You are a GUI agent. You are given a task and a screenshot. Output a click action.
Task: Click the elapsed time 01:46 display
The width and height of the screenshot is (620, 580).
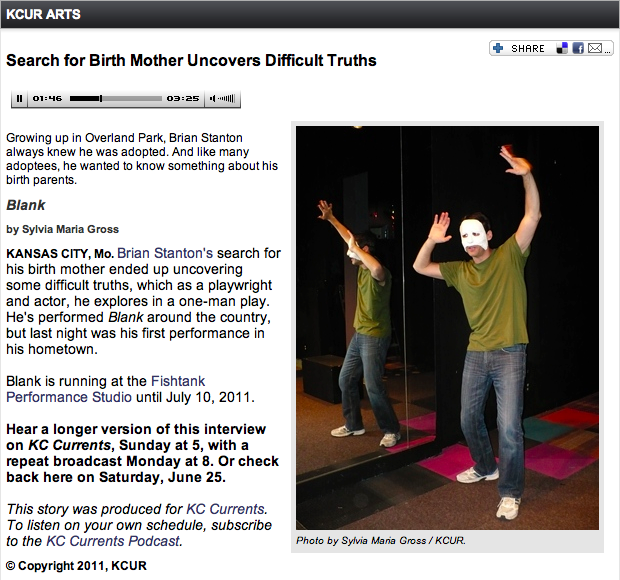click(47, 98)
